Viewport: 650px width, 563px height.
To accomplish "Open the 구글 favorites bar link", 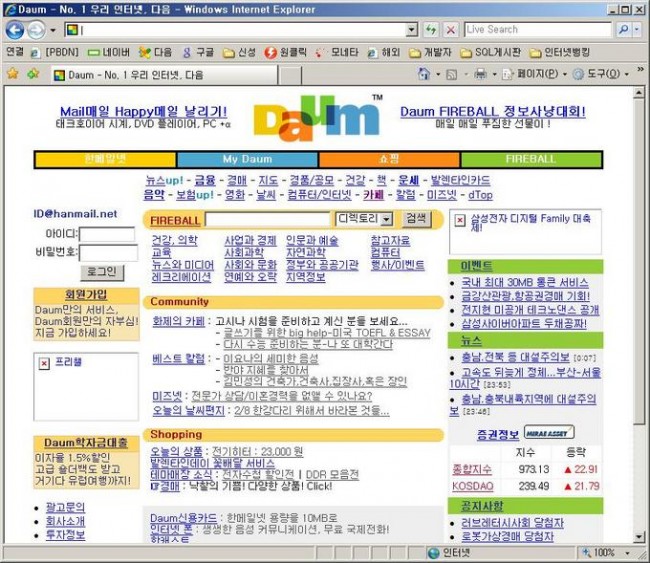I will (x=199, y=52).
